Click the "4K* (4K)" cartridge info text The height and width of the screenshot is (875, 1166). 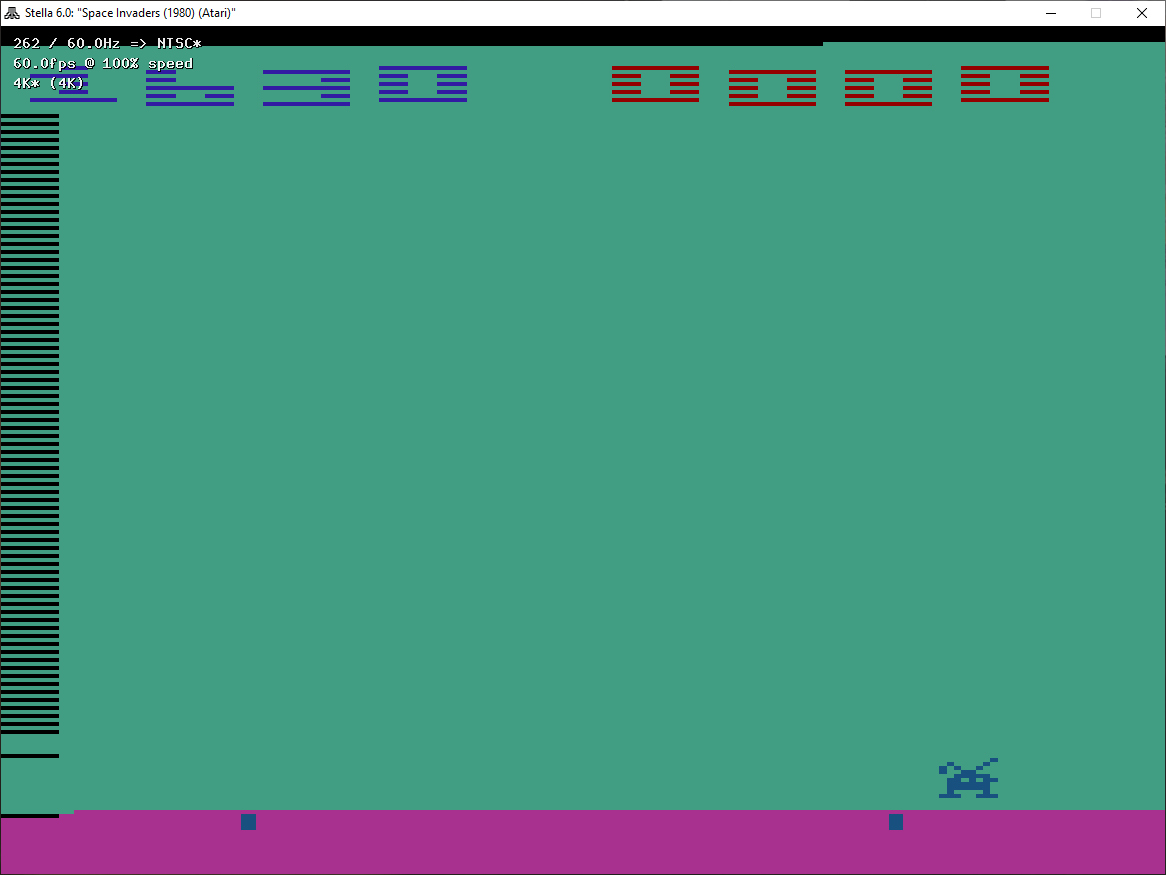coord(48,83)
